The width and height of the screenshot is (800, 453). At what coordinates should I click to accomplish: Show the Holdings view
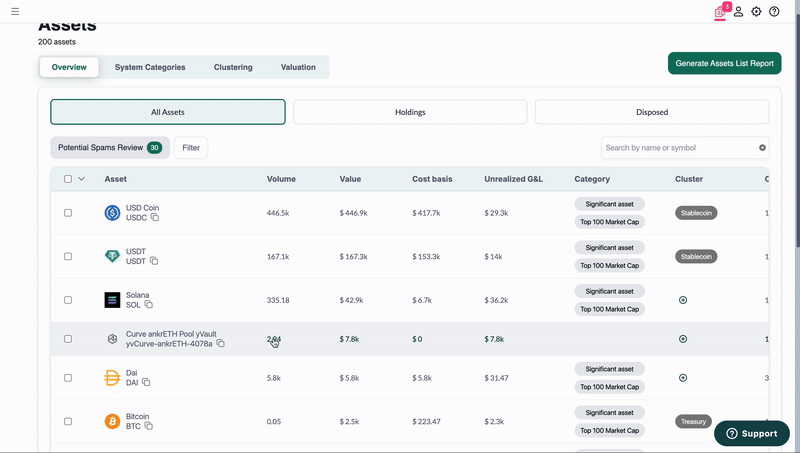[x=410, y=112]
